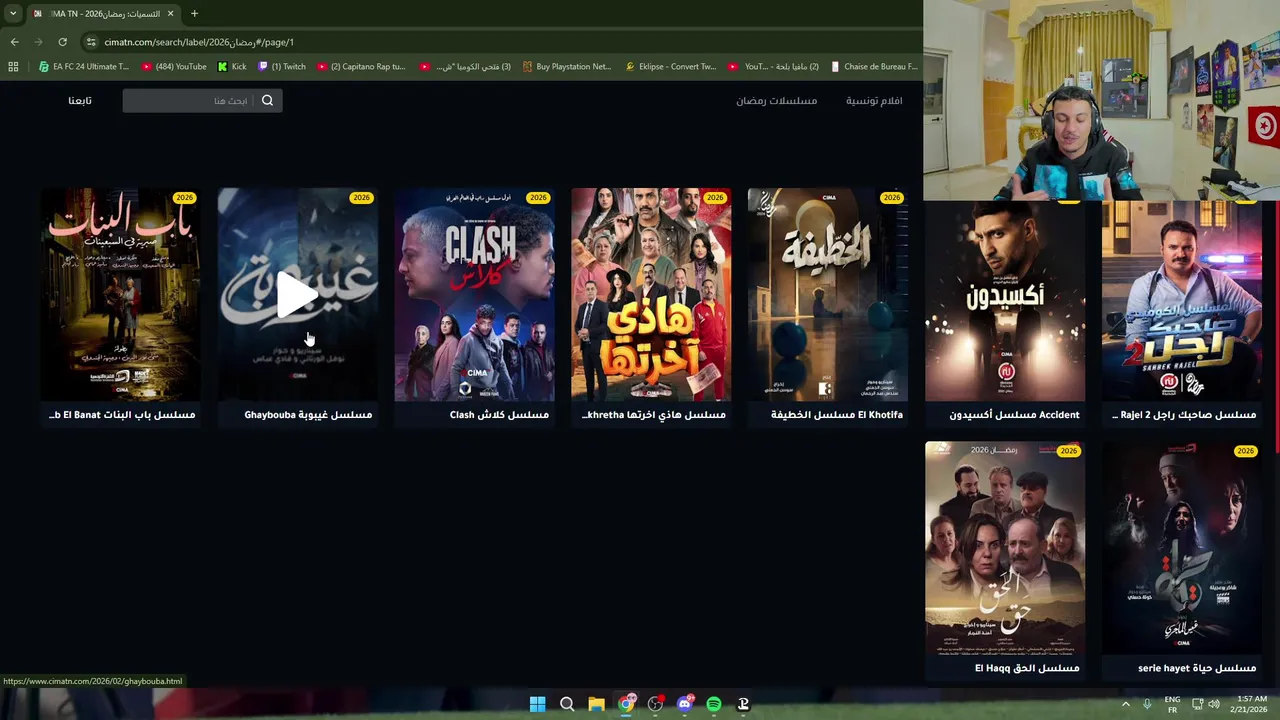Go back with browser back arrow
Image resolution: width=1280 pixels, height=720 pixels.
pos(14,42)
